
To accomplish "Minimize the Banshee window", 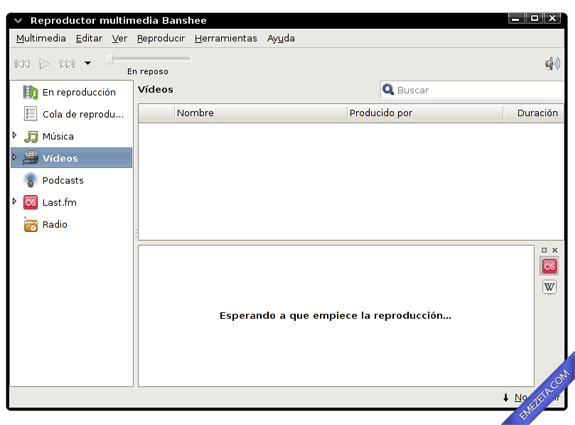I will pos(516,19).
